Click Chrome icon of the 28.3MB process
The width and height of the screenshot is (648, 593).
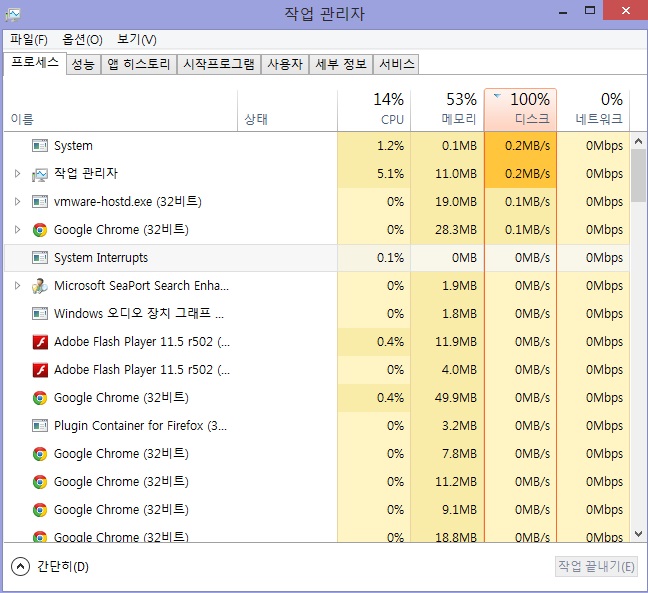(x=40, y=230)
